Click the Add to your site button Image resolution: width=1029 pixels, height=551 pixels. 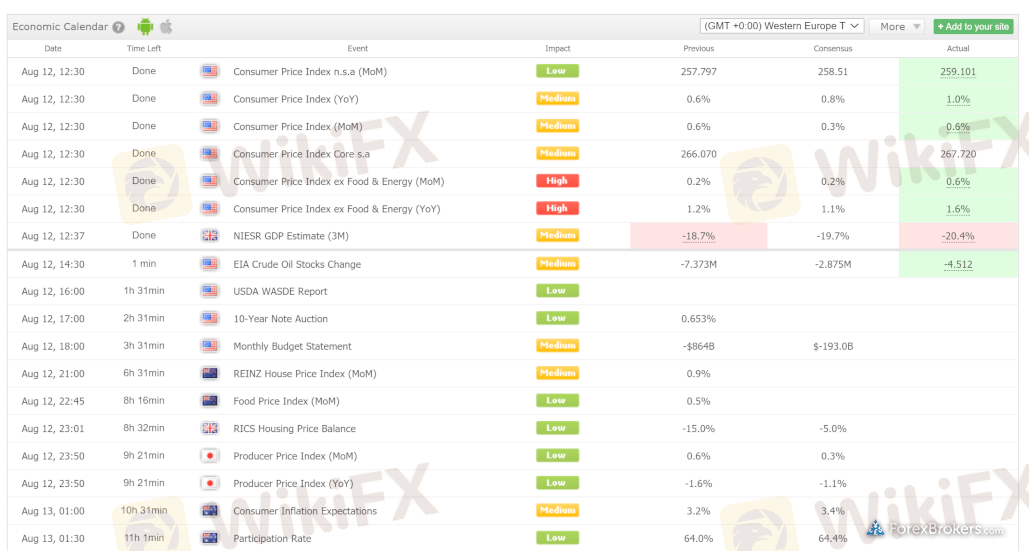[973, 27]
